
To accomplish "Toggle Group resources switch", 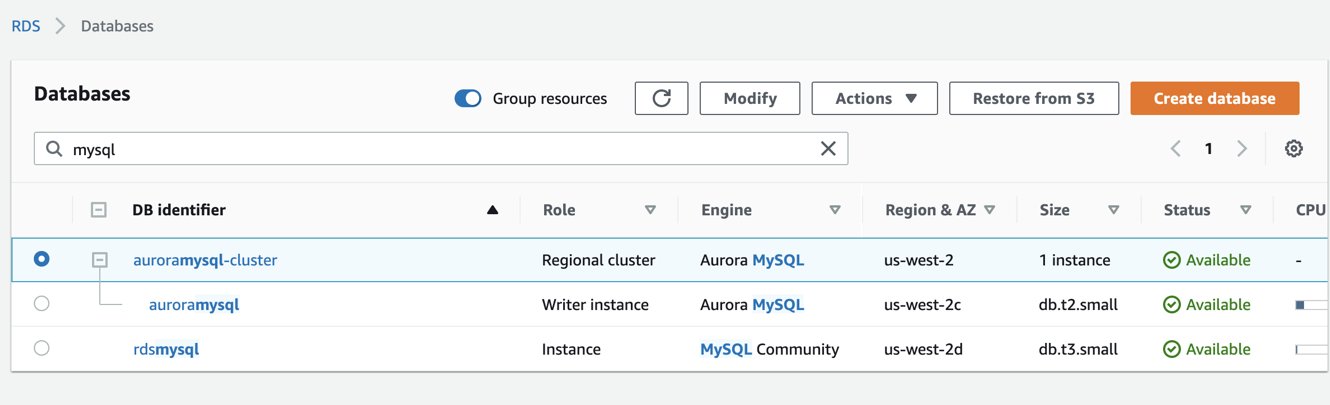I will 468,98.
